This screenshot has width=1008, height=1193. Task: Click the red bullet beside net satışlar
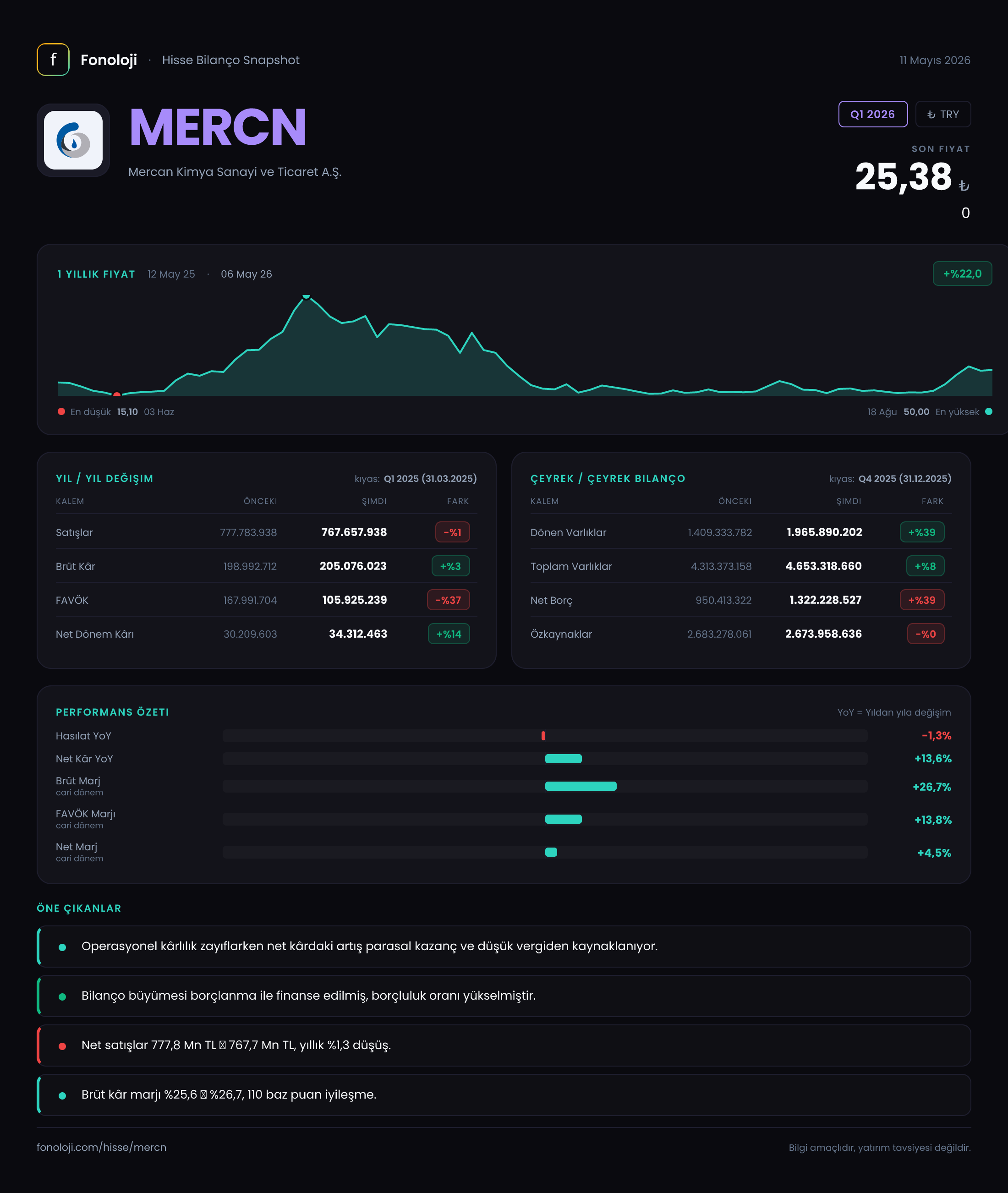pyautogui.click(x=62, y=1046)
